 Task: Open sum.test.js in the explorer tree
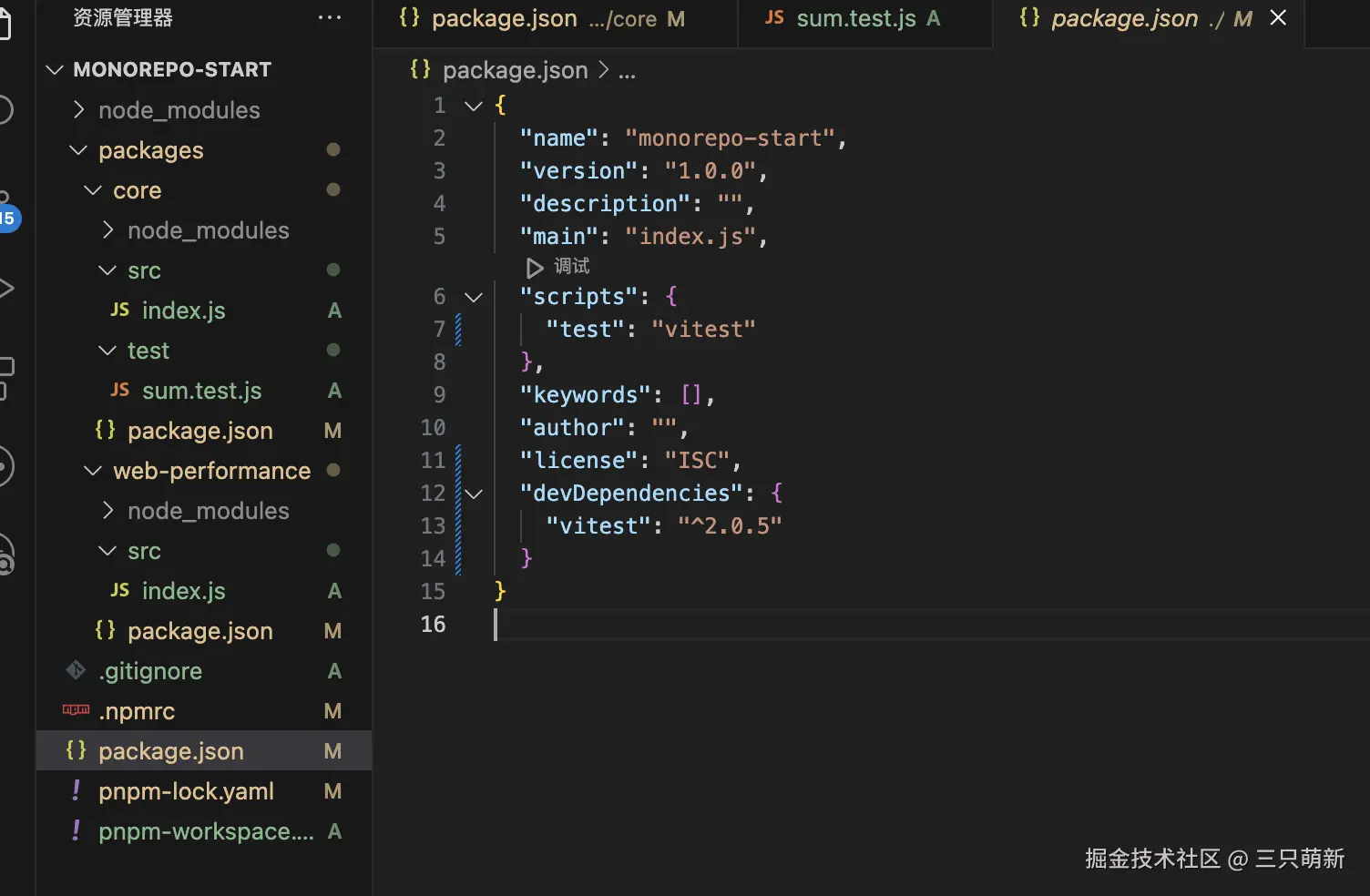click(x=204, y=391)
